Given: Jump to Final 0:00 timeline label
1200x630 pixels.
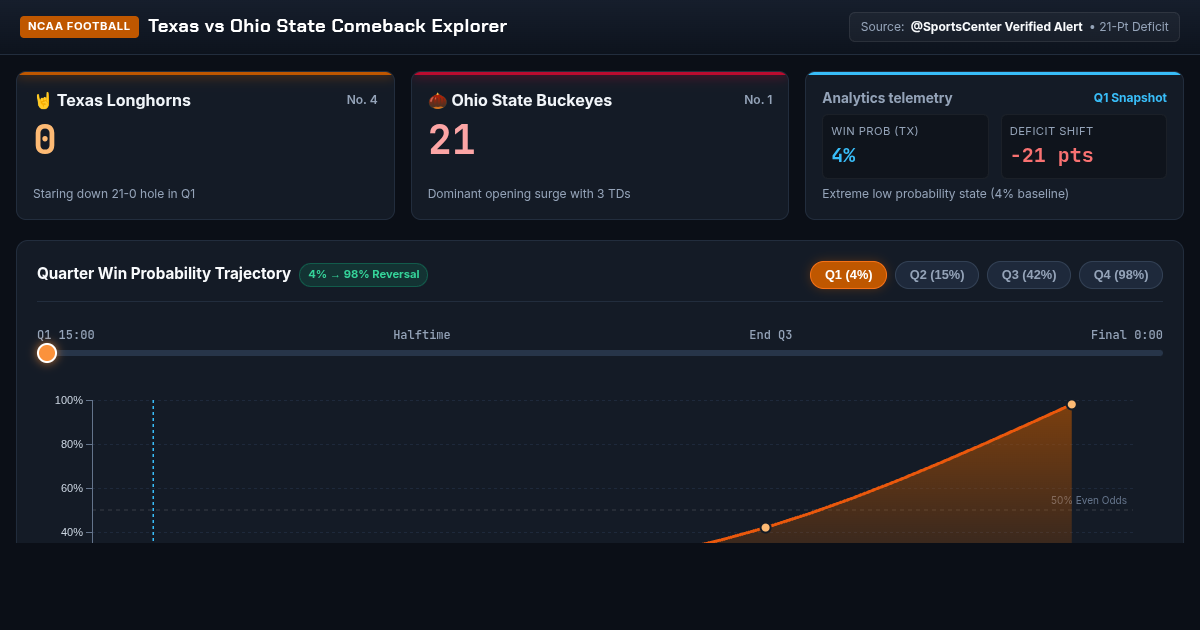Looking at the screenshot, I should tap(1127, 335).
